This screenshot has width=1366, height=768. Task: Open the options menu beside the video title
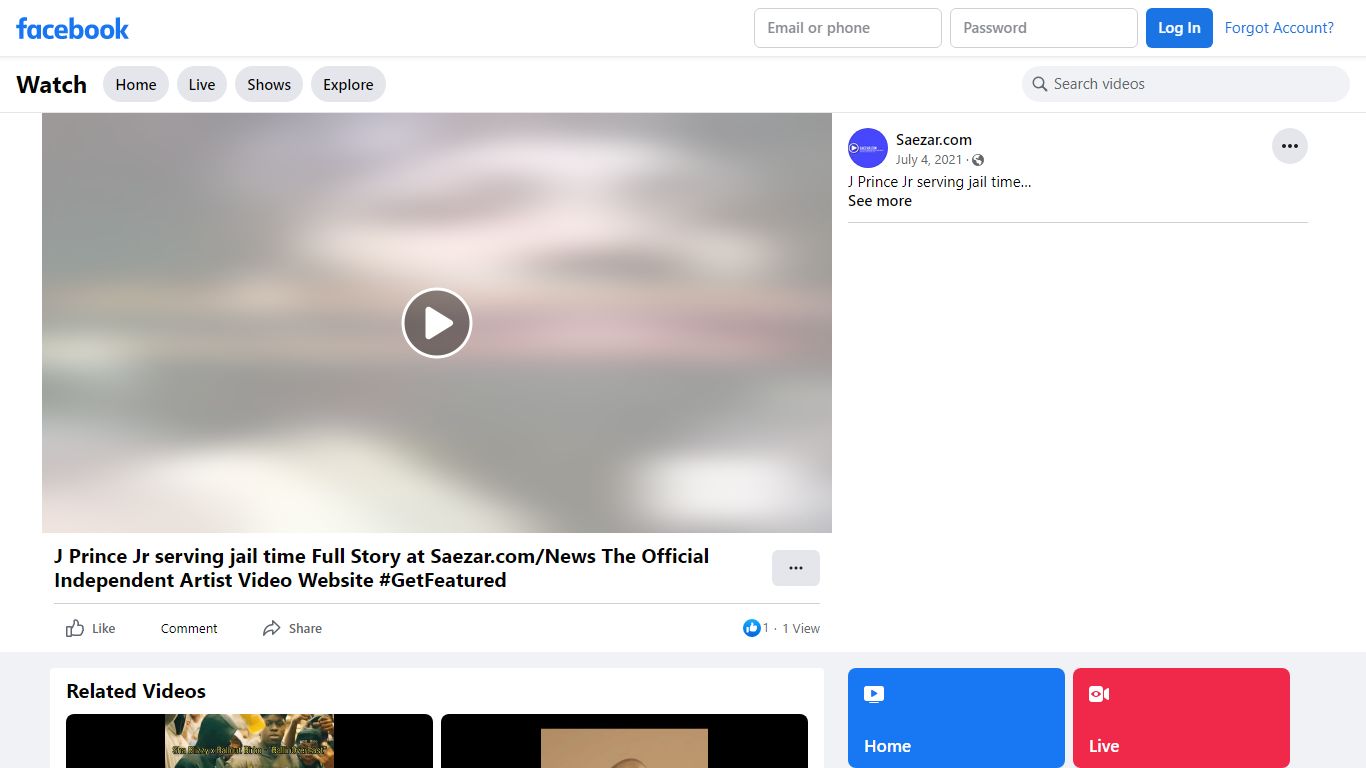click(796, 568)
